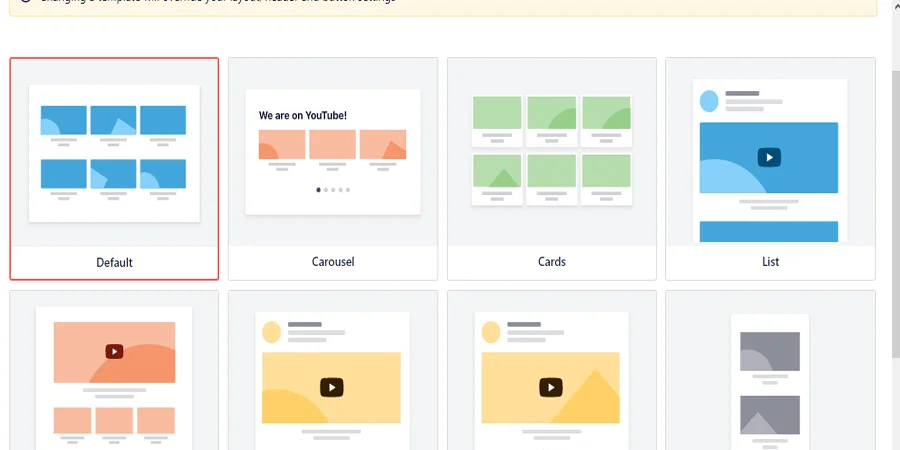Choose the Carousel template card

pos(333,169)
